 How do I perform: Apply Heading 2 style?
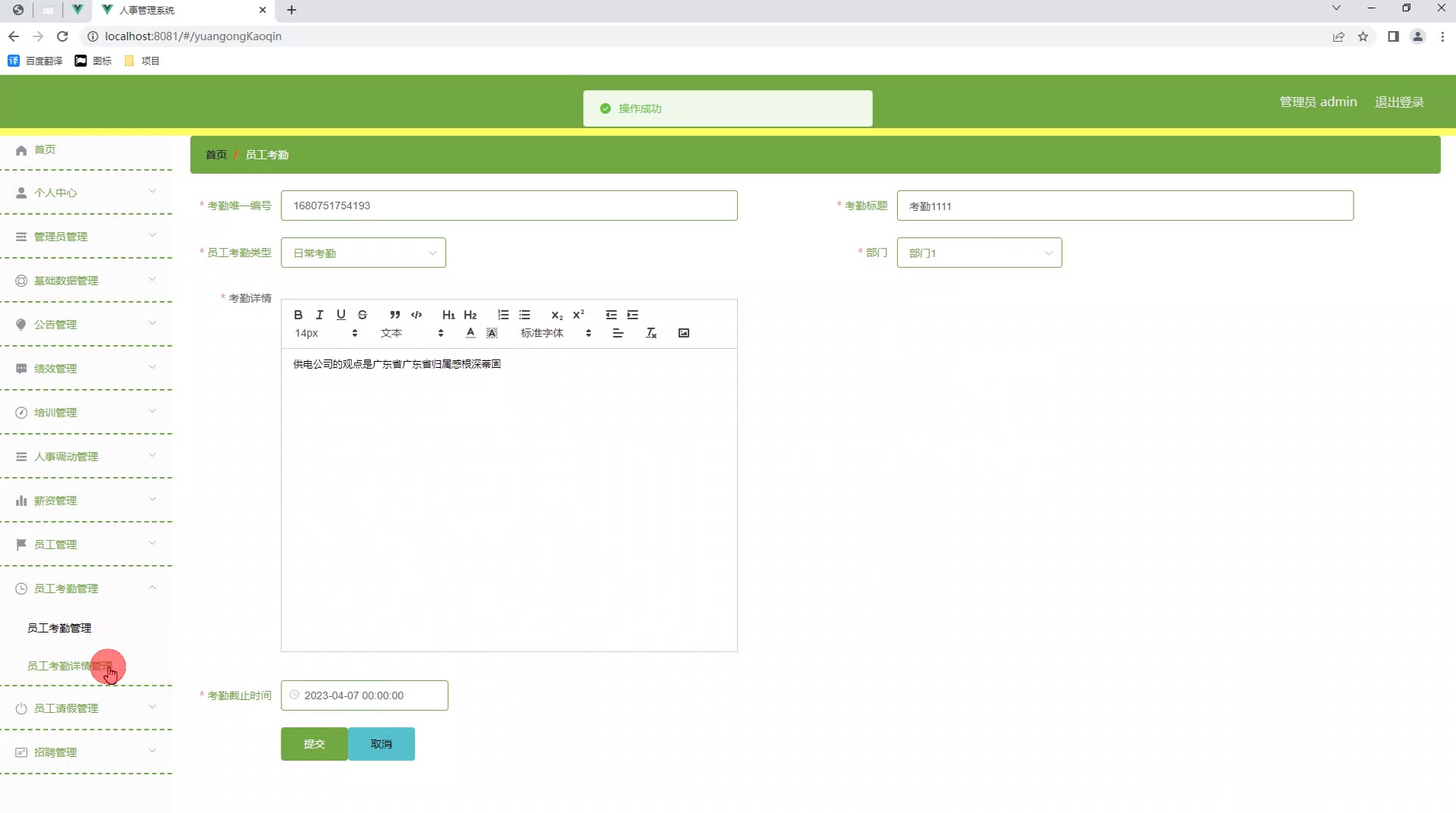[x=470, y=315]
